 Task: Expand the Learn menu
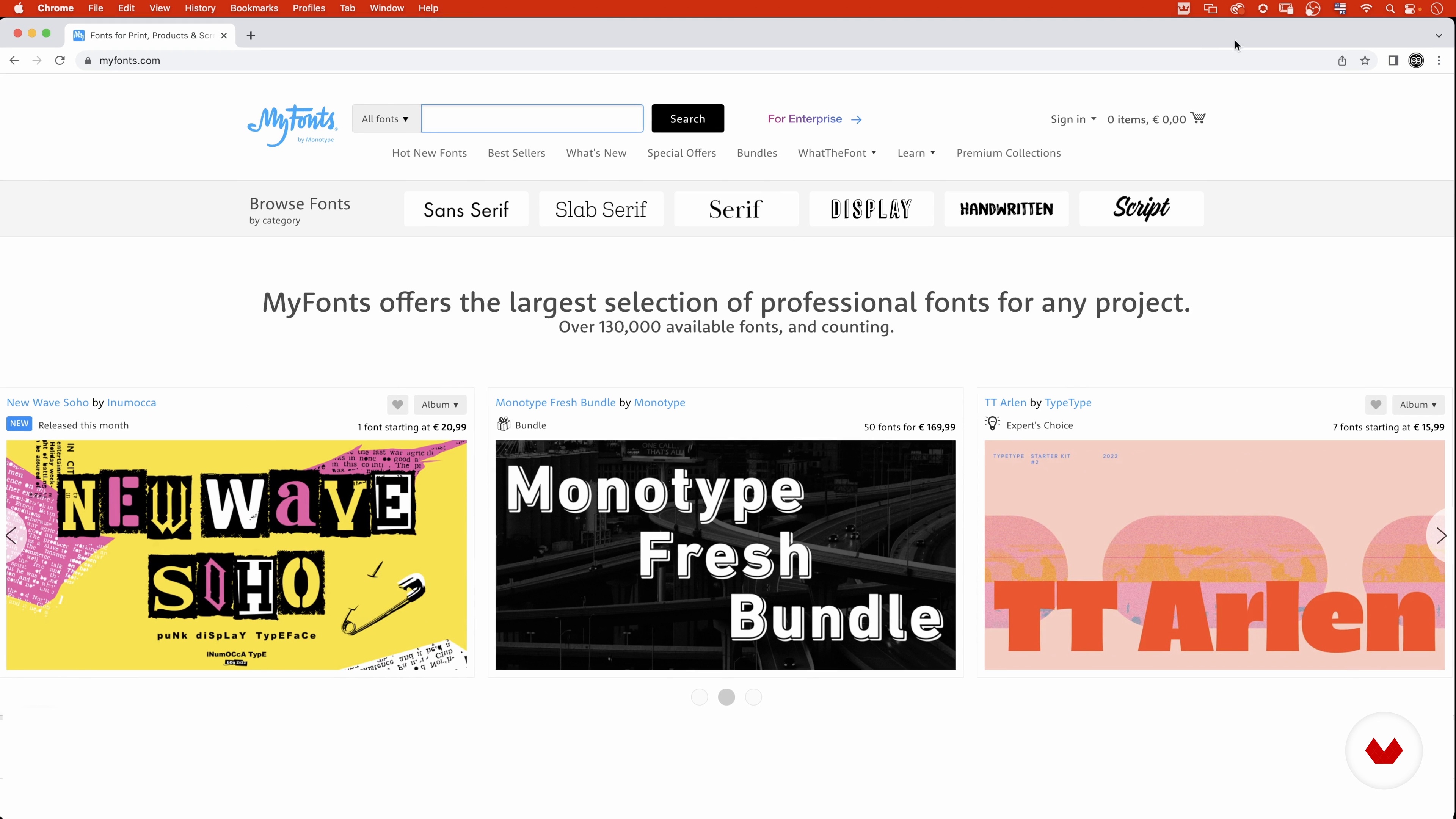click(916, 153)
